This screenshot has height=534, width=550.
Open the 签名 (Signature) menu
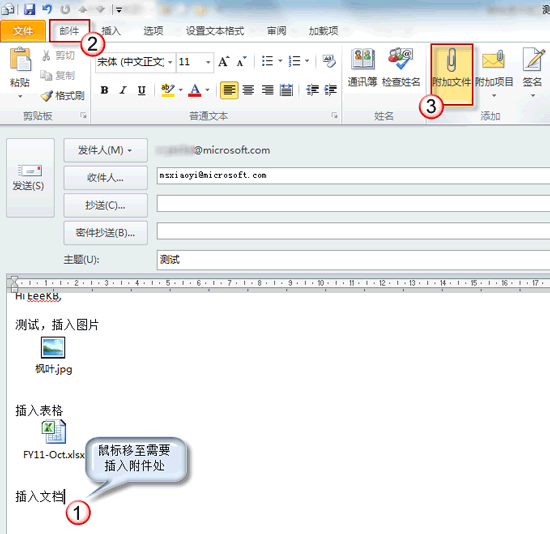(x=532, y=72)
